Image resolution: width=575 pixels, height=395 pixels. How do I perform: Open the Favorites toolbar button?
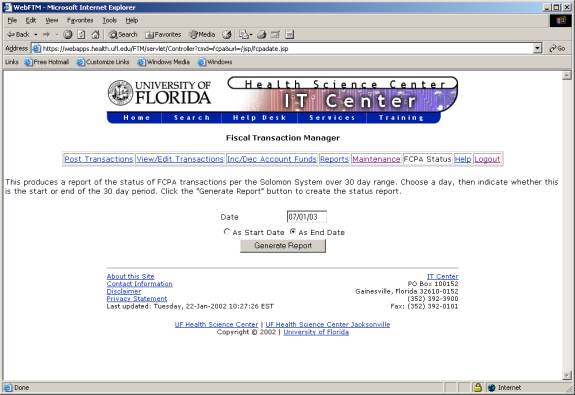[163, 35]
